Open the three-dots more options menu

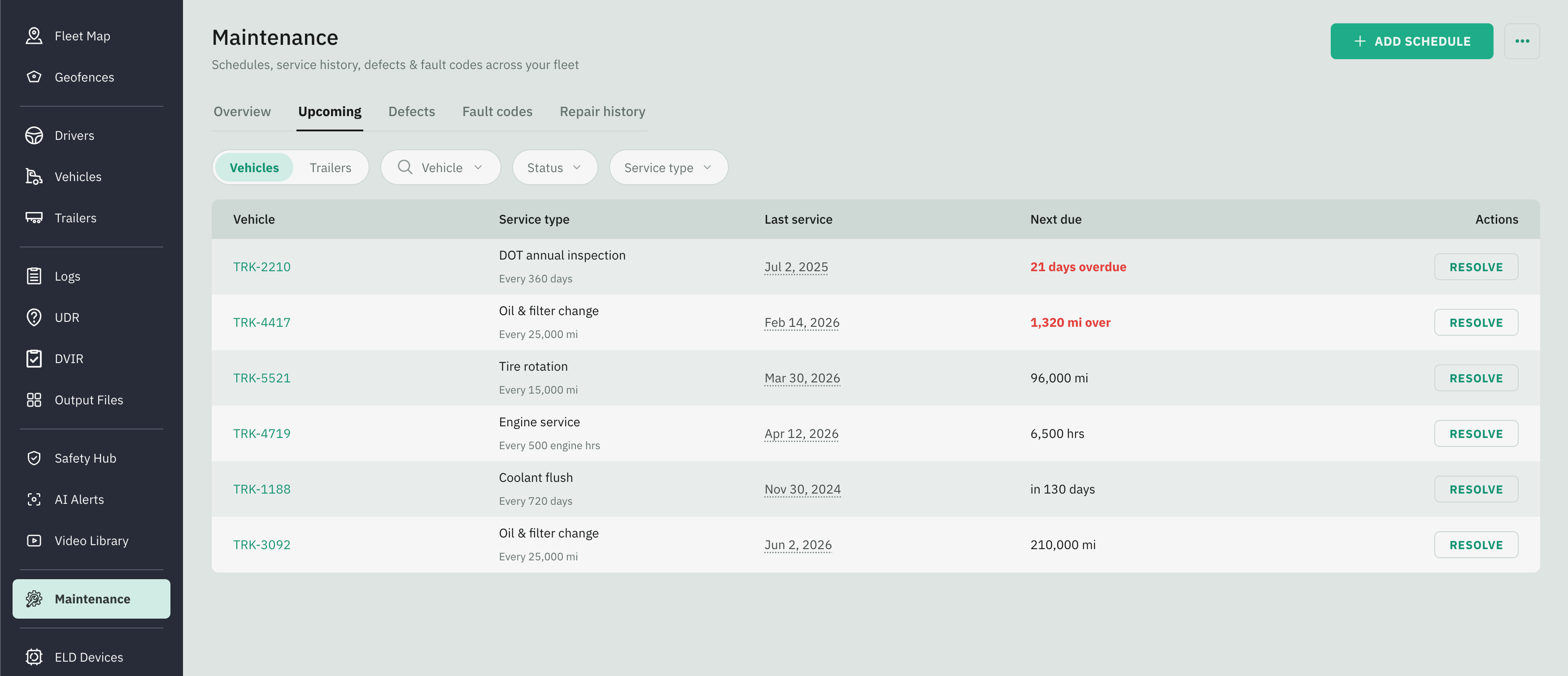1522,41
